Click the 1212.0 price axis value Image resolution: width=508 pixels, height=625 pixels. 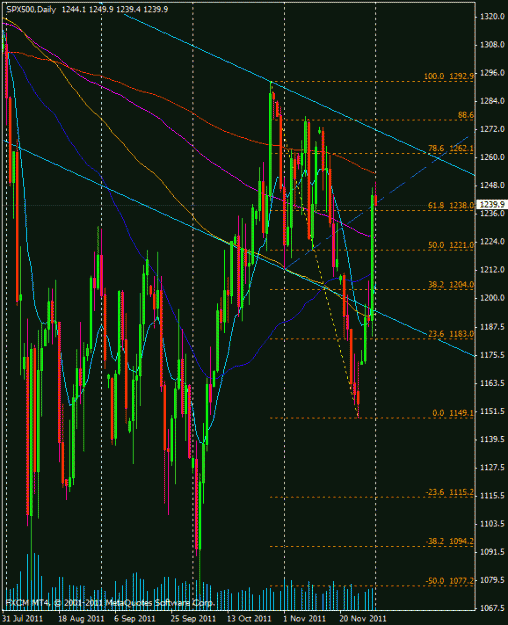[x=493, y=270]
